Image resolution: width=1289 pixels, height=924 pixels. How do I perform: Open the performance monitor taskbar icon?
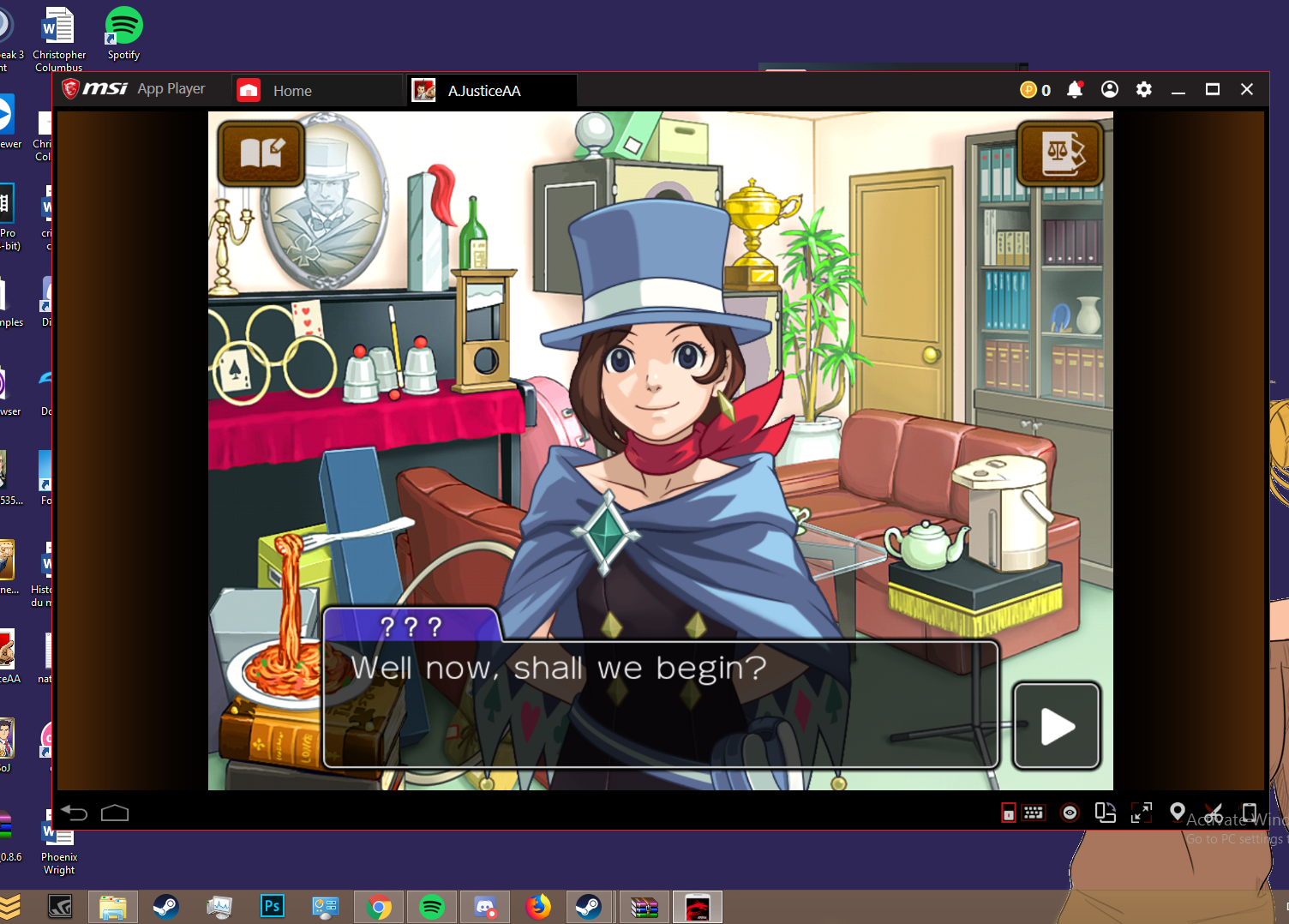219,907
